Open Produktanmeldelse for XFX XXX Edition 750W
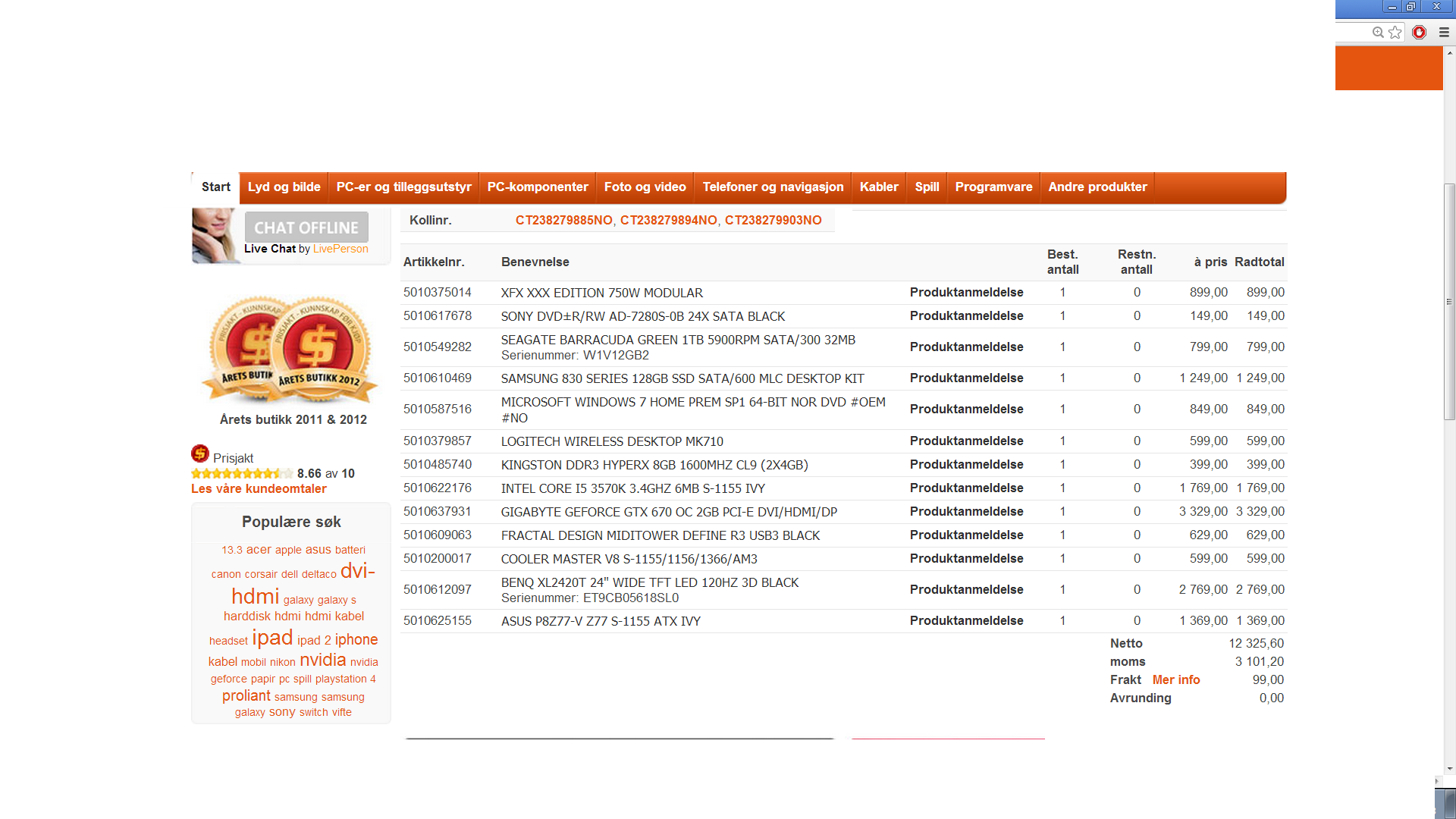The image size is (1456, 819). tap(967, 293)
